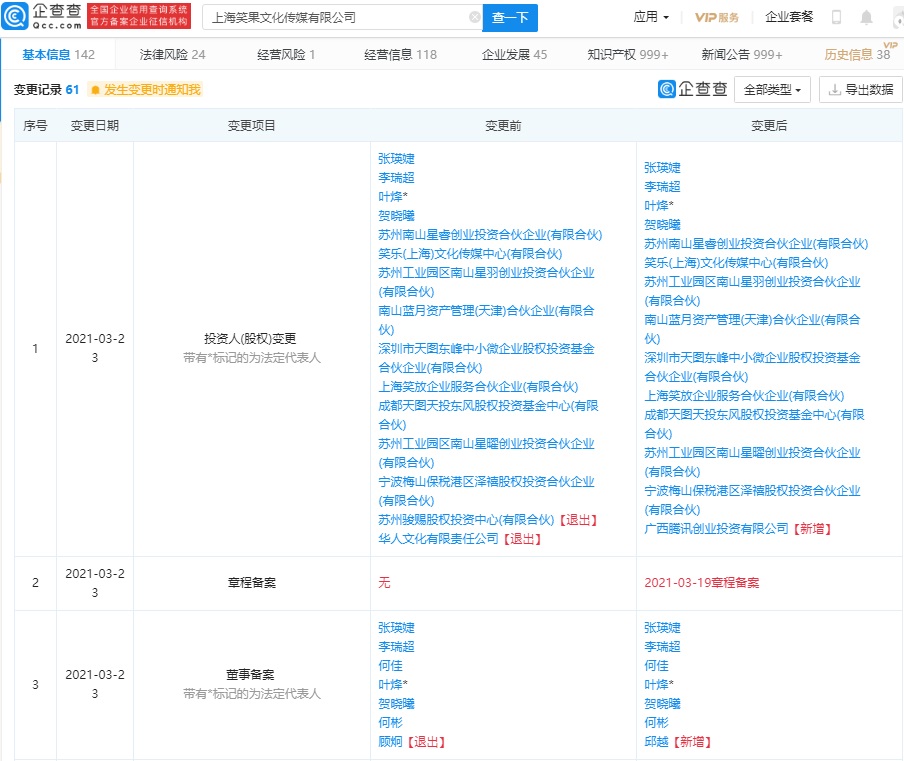The image size is (904, 761).
Task: Open 深圳市天图东峰 fund link in 变更后 column
Action: (752, 367)
